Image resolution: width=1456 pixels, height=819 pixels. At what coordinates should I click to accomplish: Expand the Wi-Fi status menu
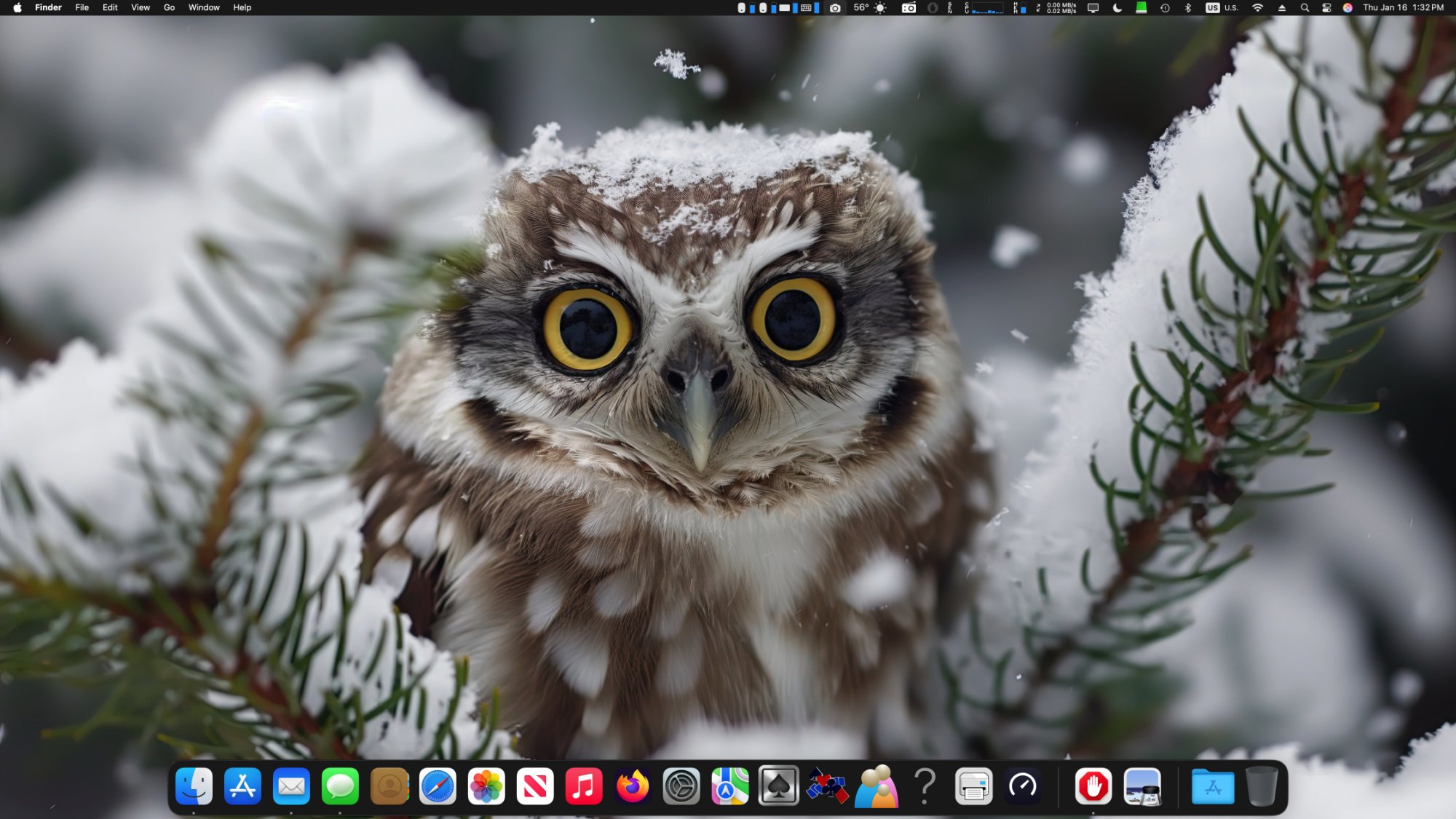[1257, 8]
